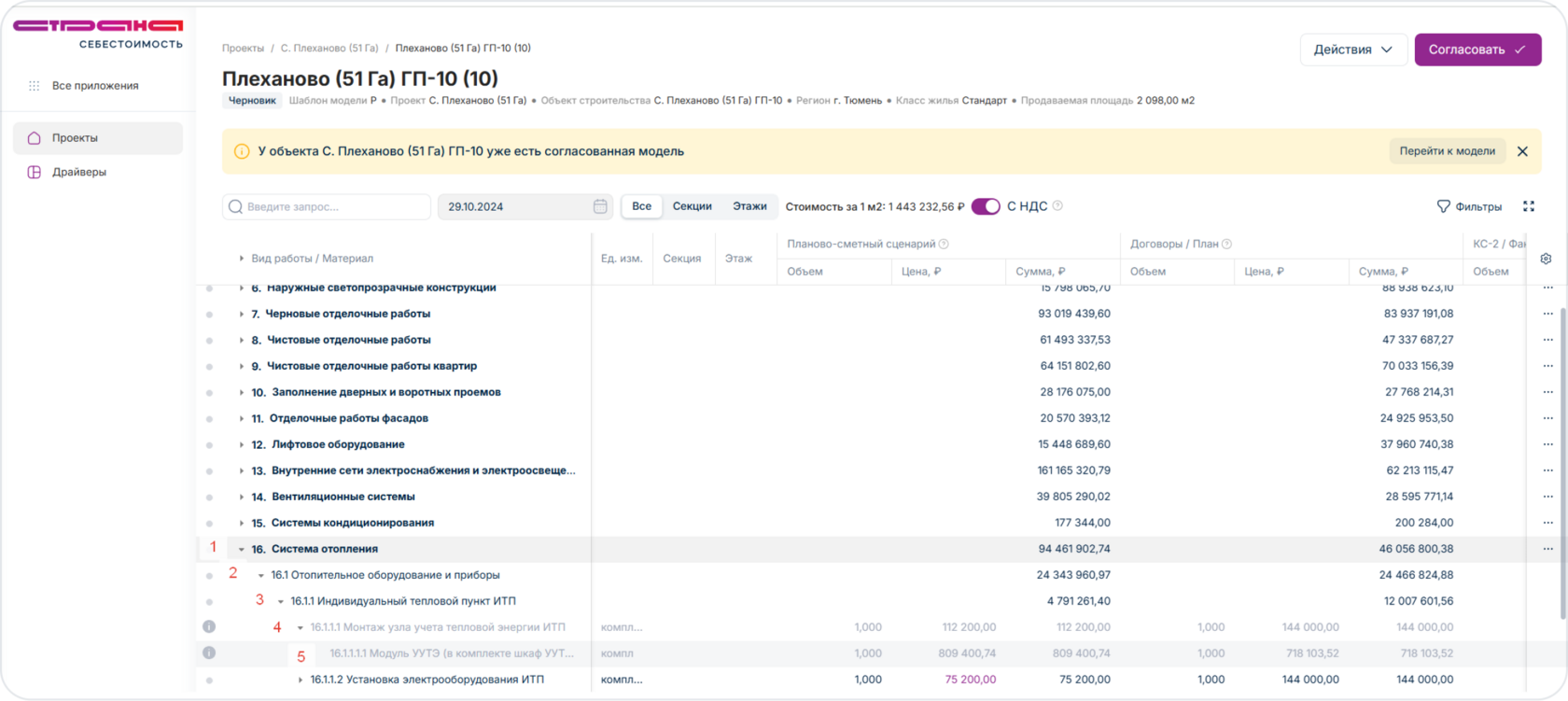Screen dimensions: 1568x701
Task: Click info icon beside Договоры / План
Action: click(1227, 245)
